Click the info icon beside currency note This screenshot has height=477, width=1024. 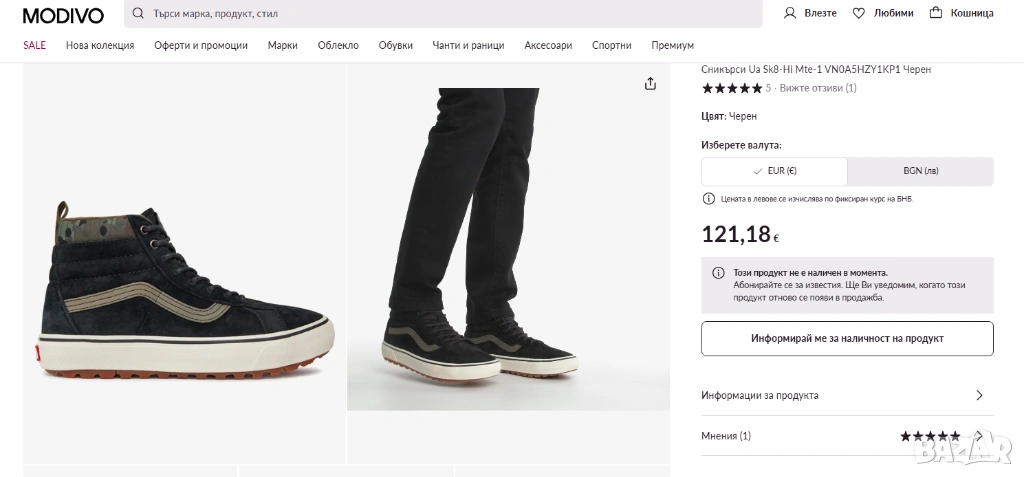pyautogui.click(x=709, y=199)
